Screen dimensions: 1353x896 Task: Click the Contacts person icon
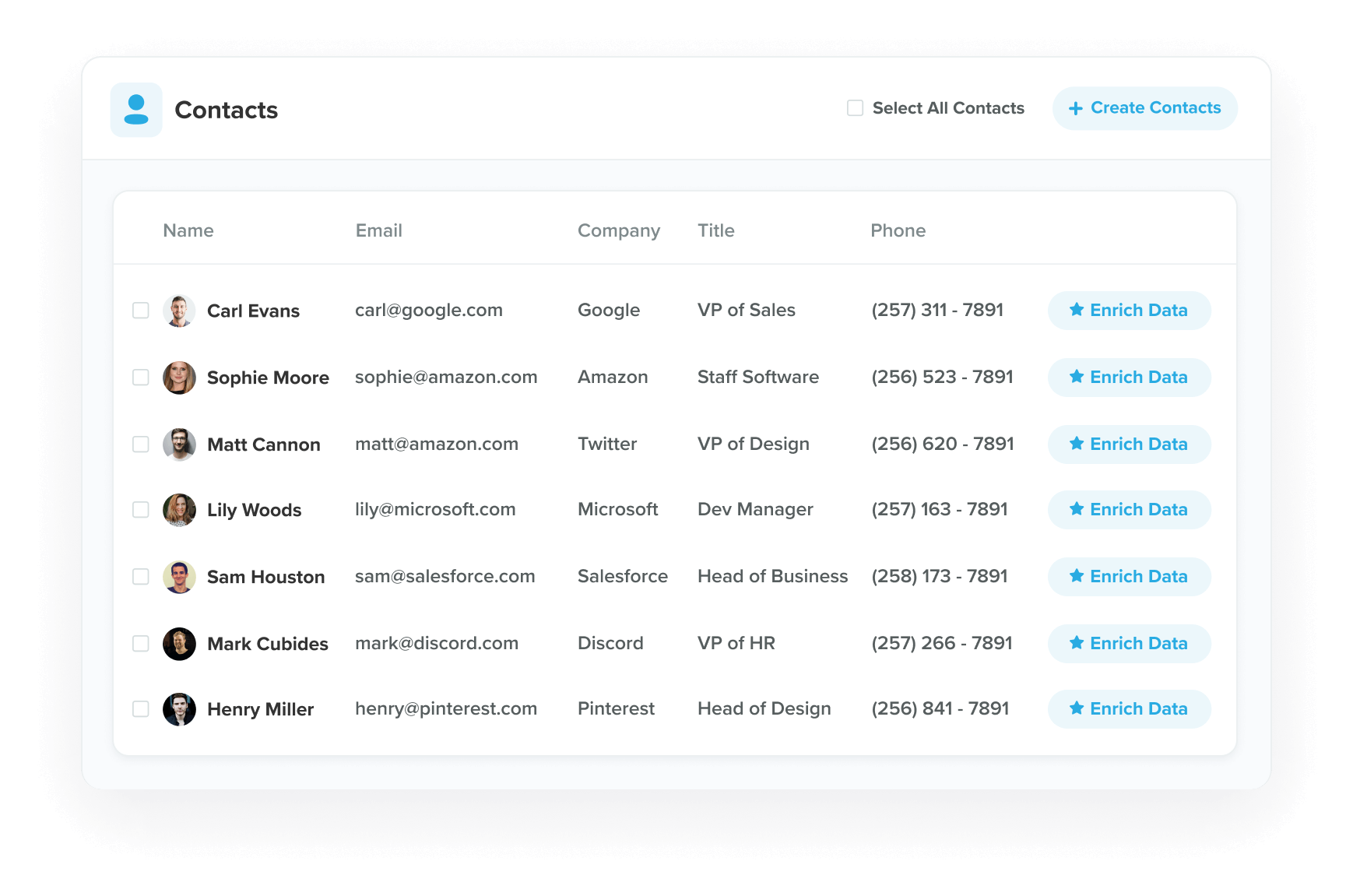tap(136, 110)
